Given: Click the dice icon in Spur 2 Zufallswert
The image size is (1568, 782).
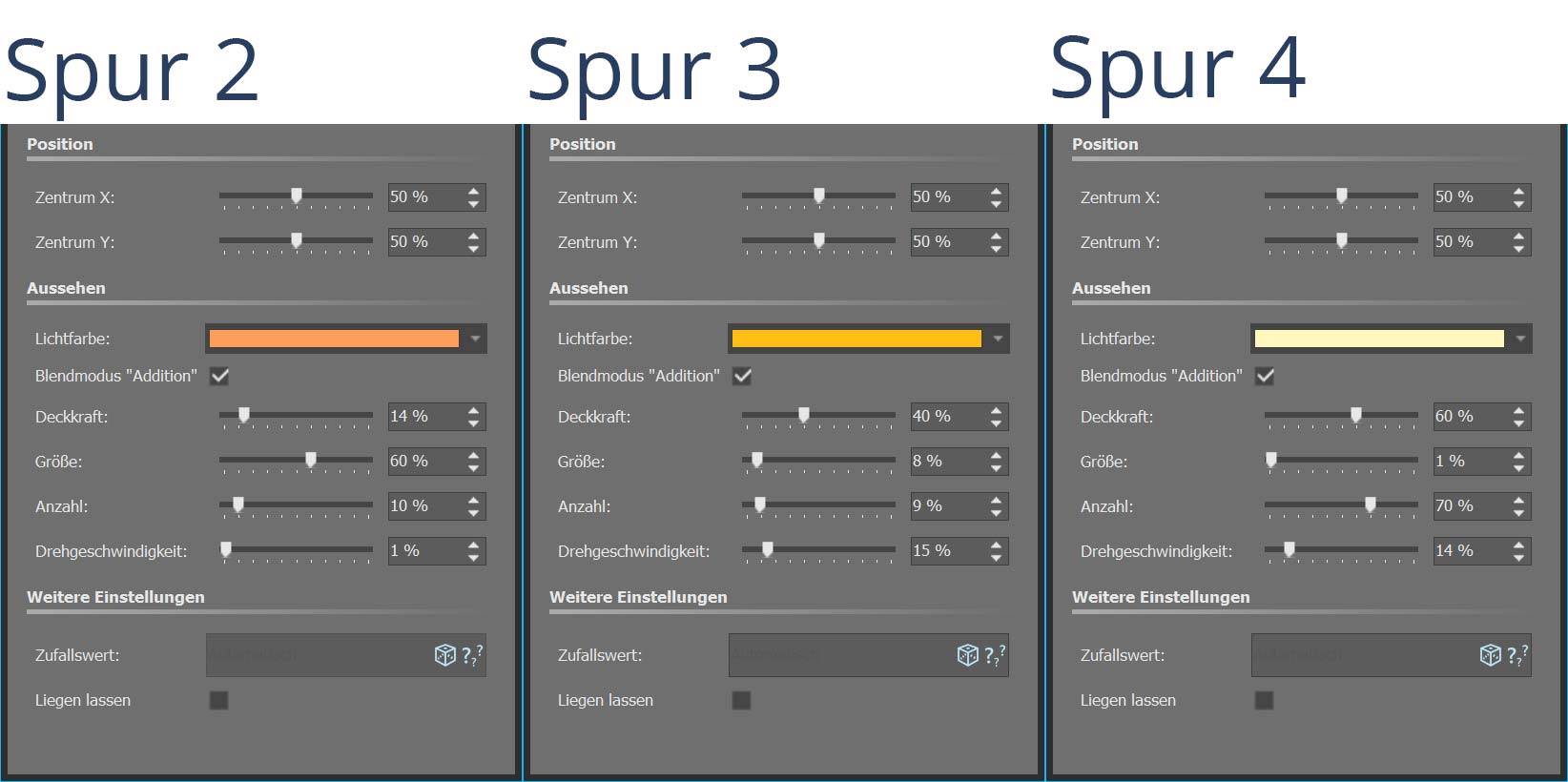Looking at the screenshot, I should pos(444,655).
